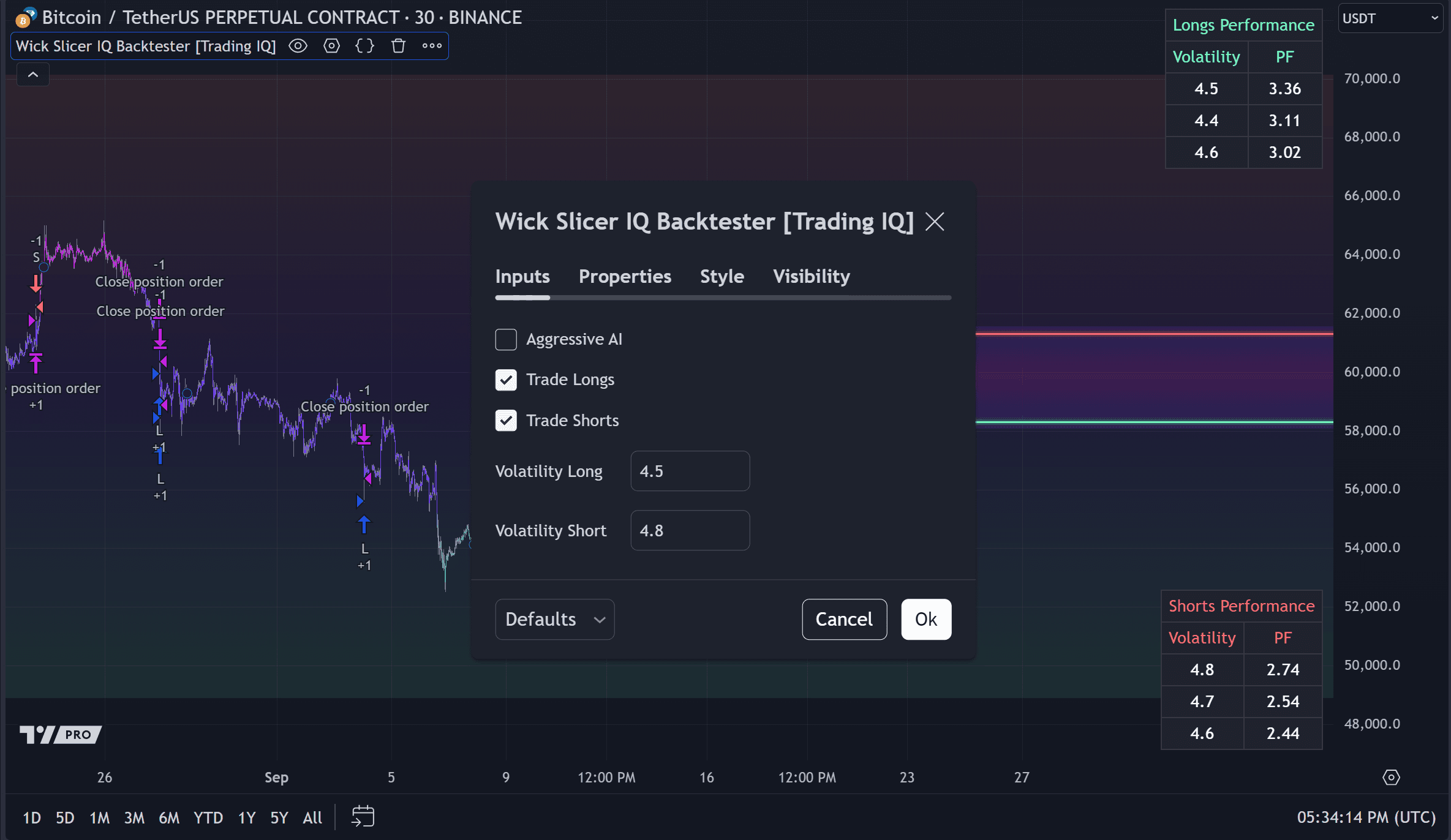Remove indicator with trash icon
The image size is (1451, 840).
398,46
